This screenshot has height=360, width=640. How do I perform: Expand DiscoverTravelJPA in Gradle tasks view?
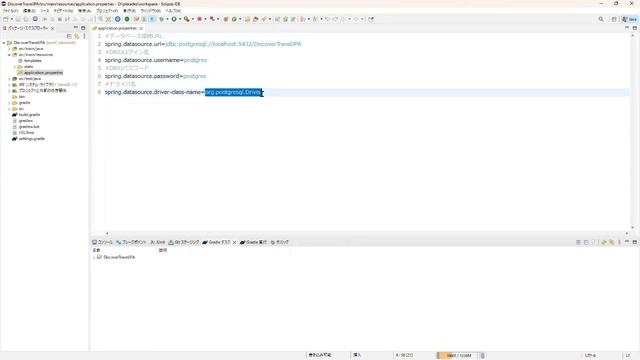click(x=94, y=258)
